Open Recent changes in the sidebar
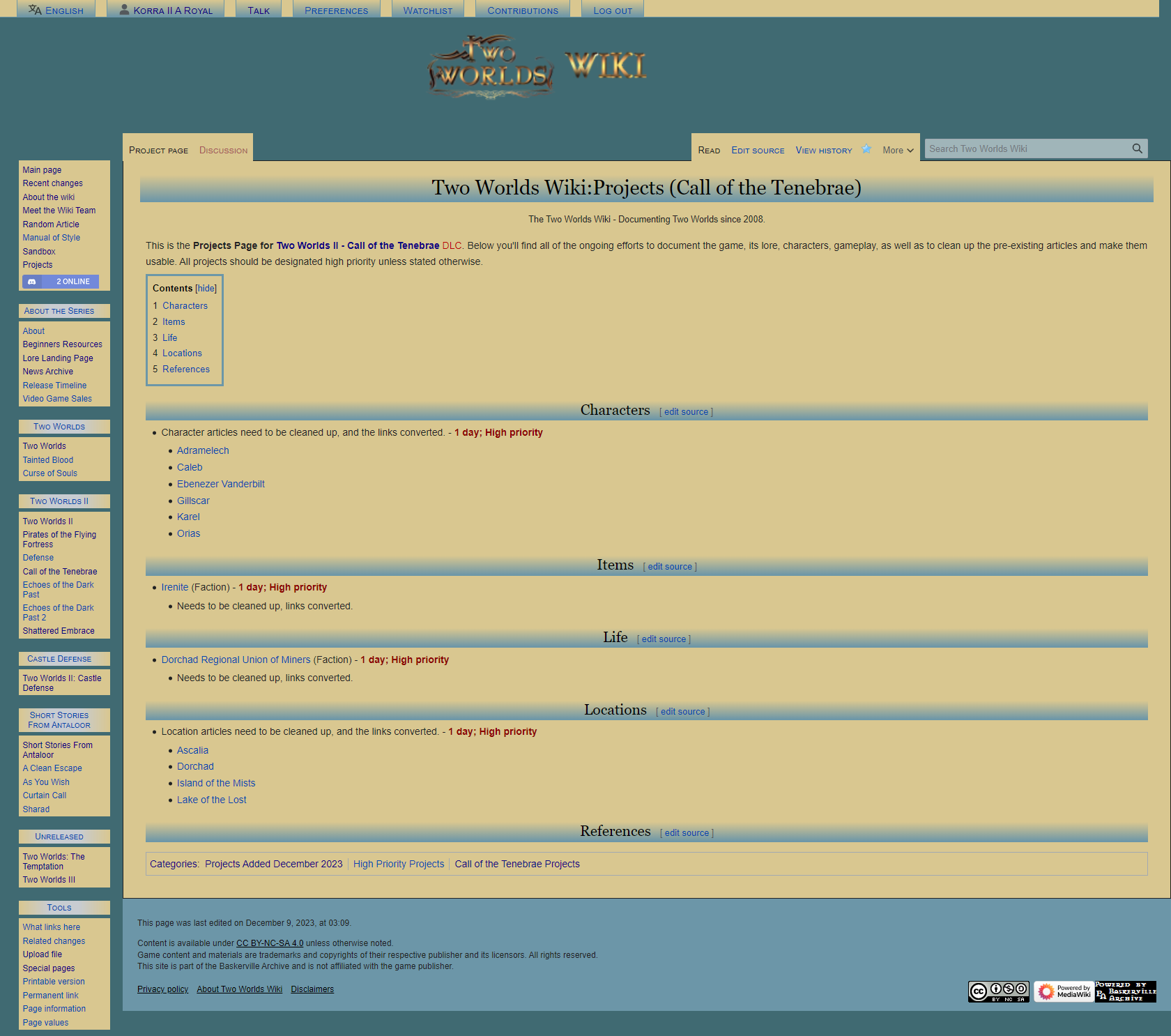The width and height of the screenshot is (1171, 1036). coord(52,183)
